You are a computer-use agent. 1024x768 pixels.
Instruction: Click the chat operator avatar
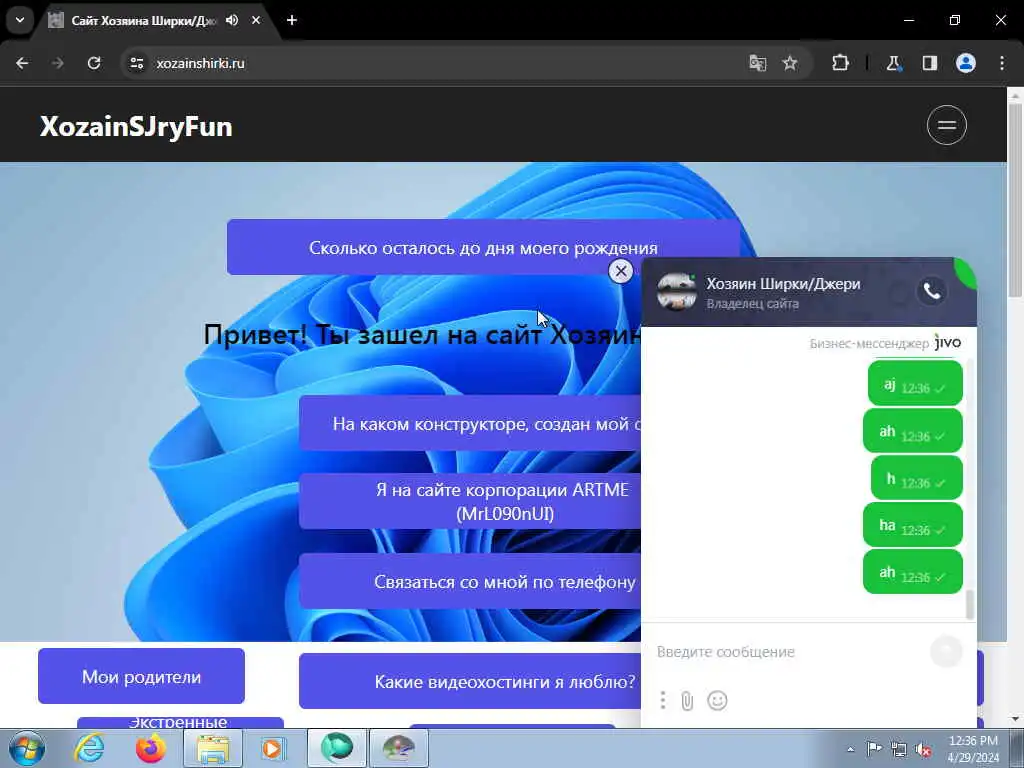click(x=677, y=291)
